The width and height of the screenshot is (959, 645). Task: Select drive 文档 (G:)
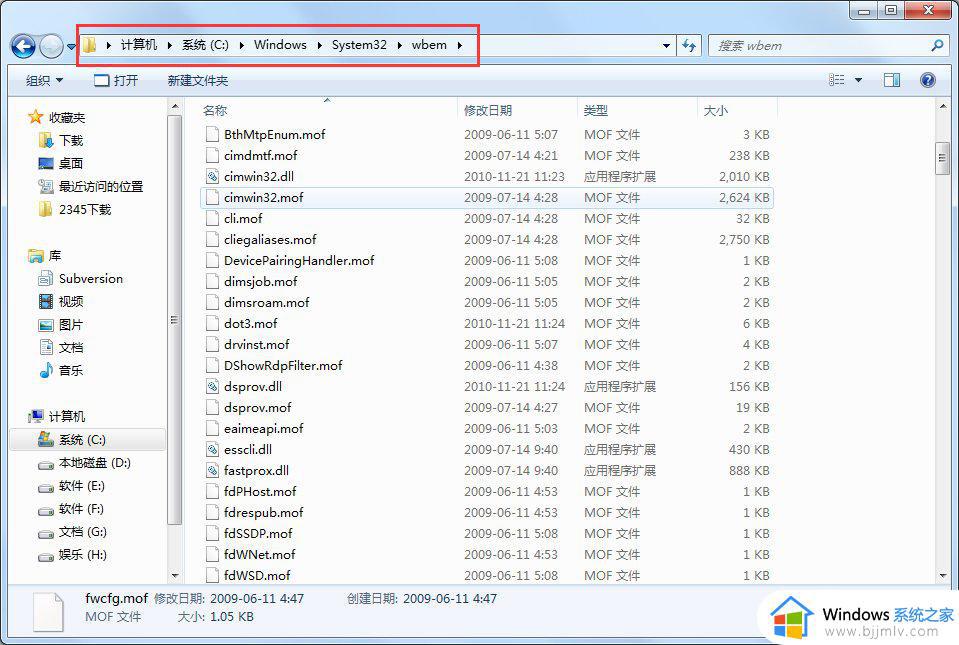click(x=72, y=532)
